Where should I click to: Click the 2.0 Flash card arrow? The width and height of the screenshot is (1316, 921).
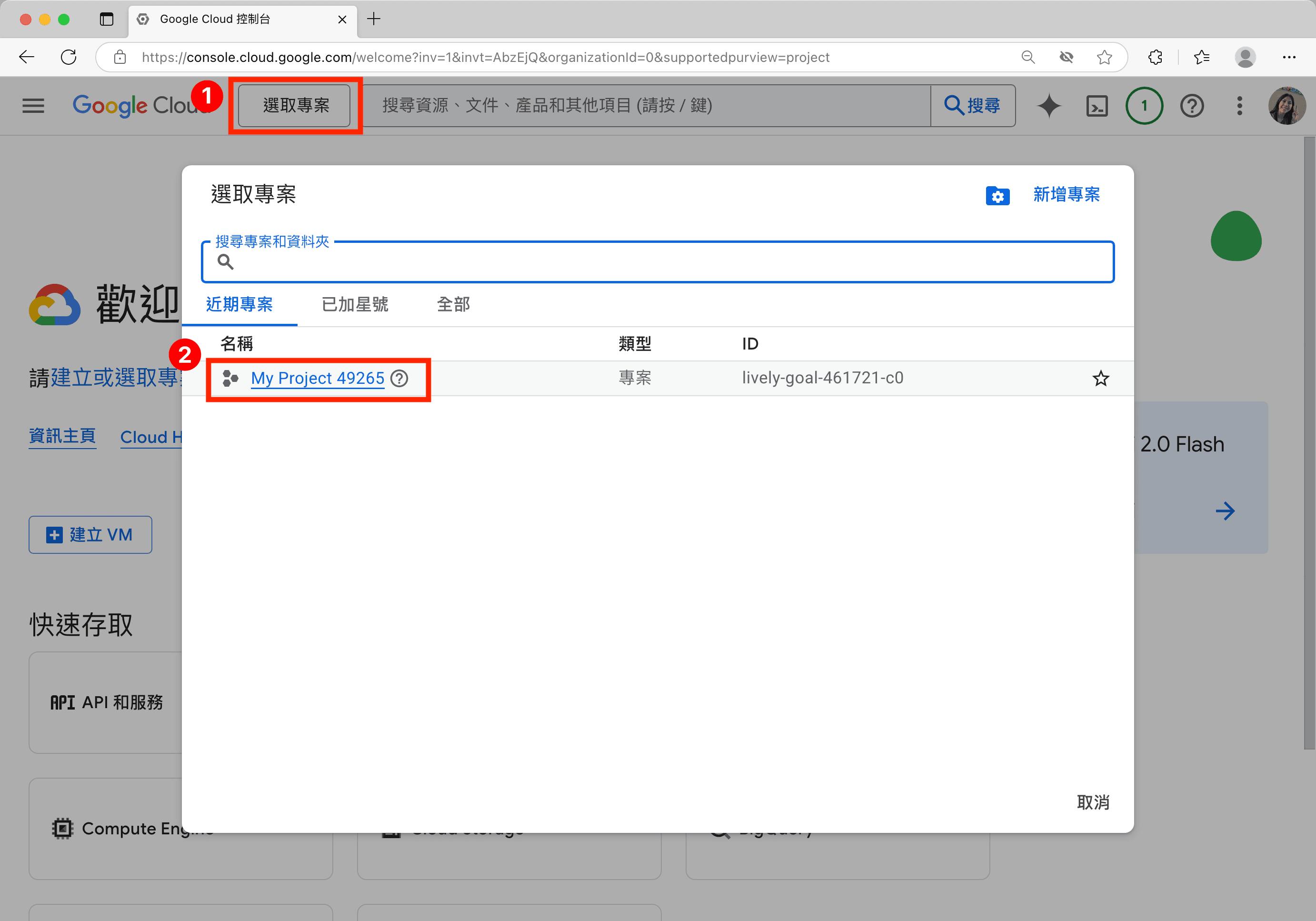[x=1225, y=511]
